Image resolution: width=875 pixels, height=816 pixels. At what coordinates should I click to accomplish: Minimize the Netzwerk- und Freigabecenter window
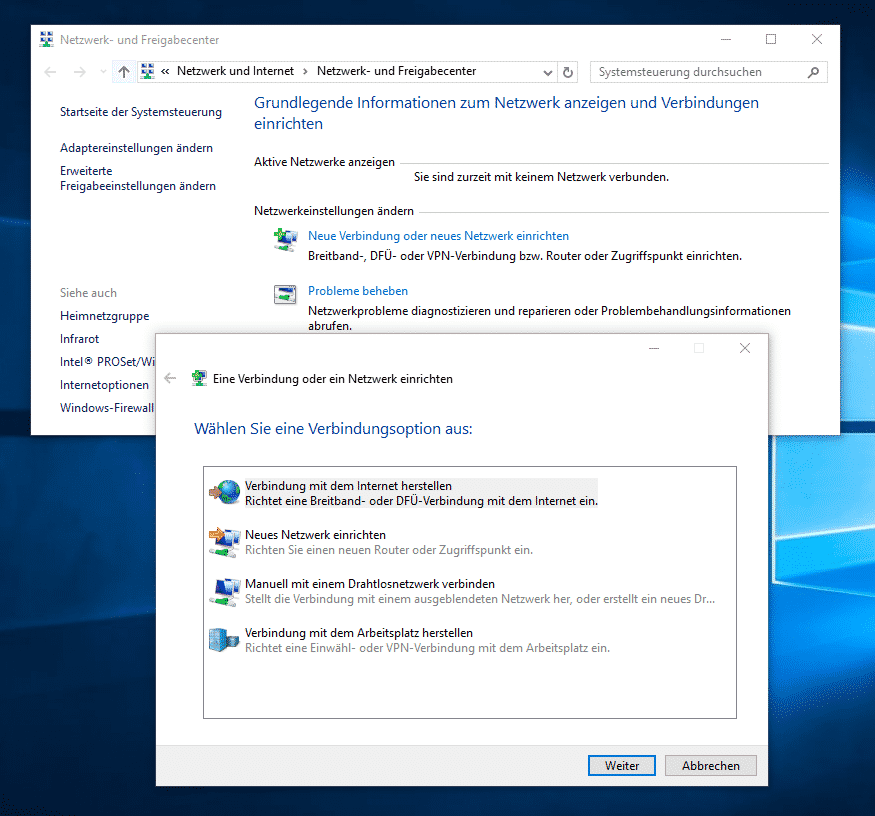pyautogui.click(x=725, y=39)
